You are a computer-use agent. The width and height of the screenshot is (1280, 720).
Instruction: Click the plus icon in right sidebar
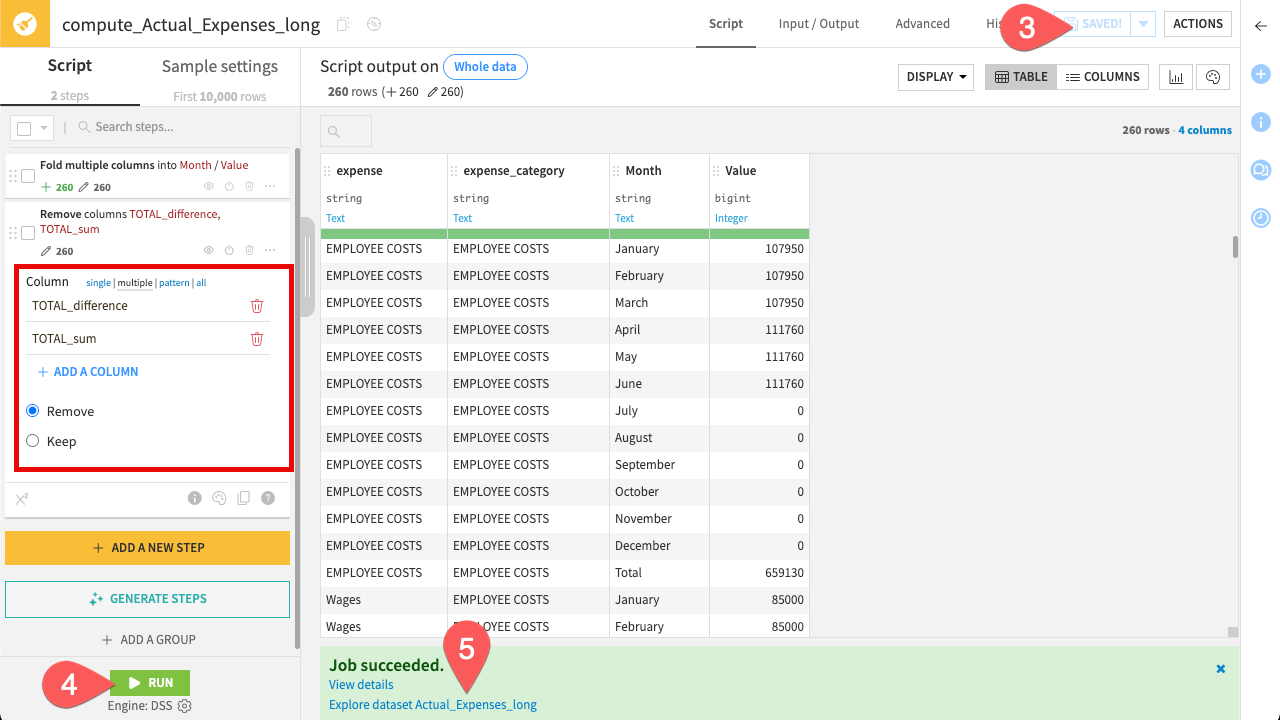click(1260, 74)
